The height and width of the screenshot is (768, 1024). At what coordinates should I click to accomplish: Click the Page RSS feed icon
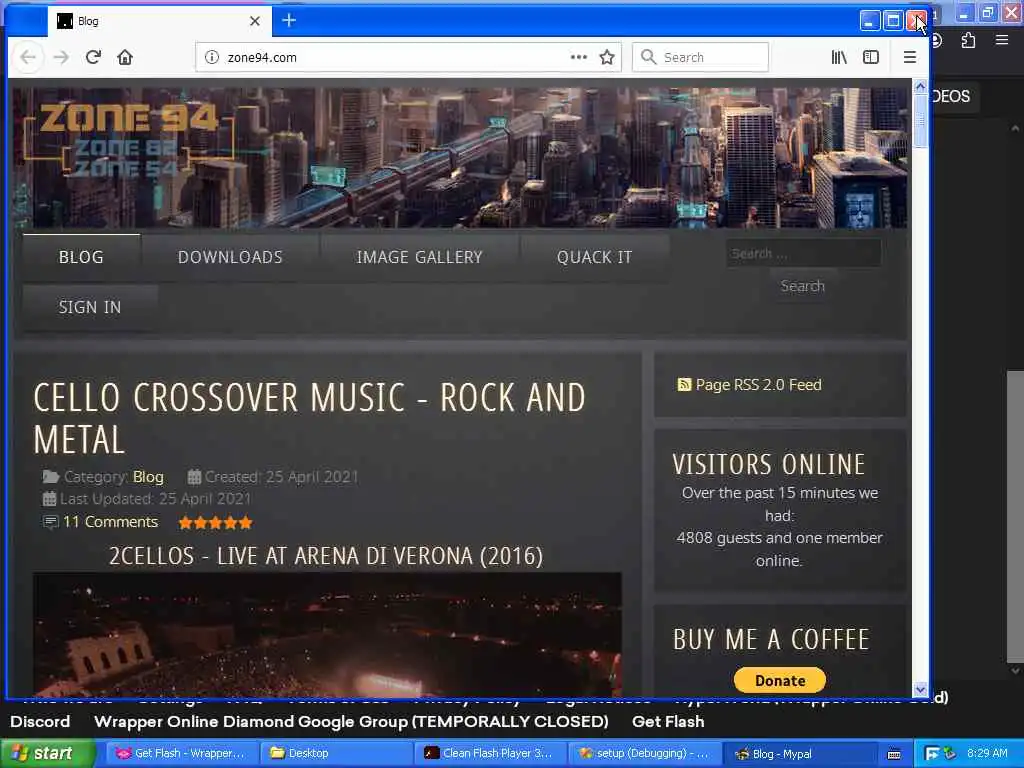[684, 385]
